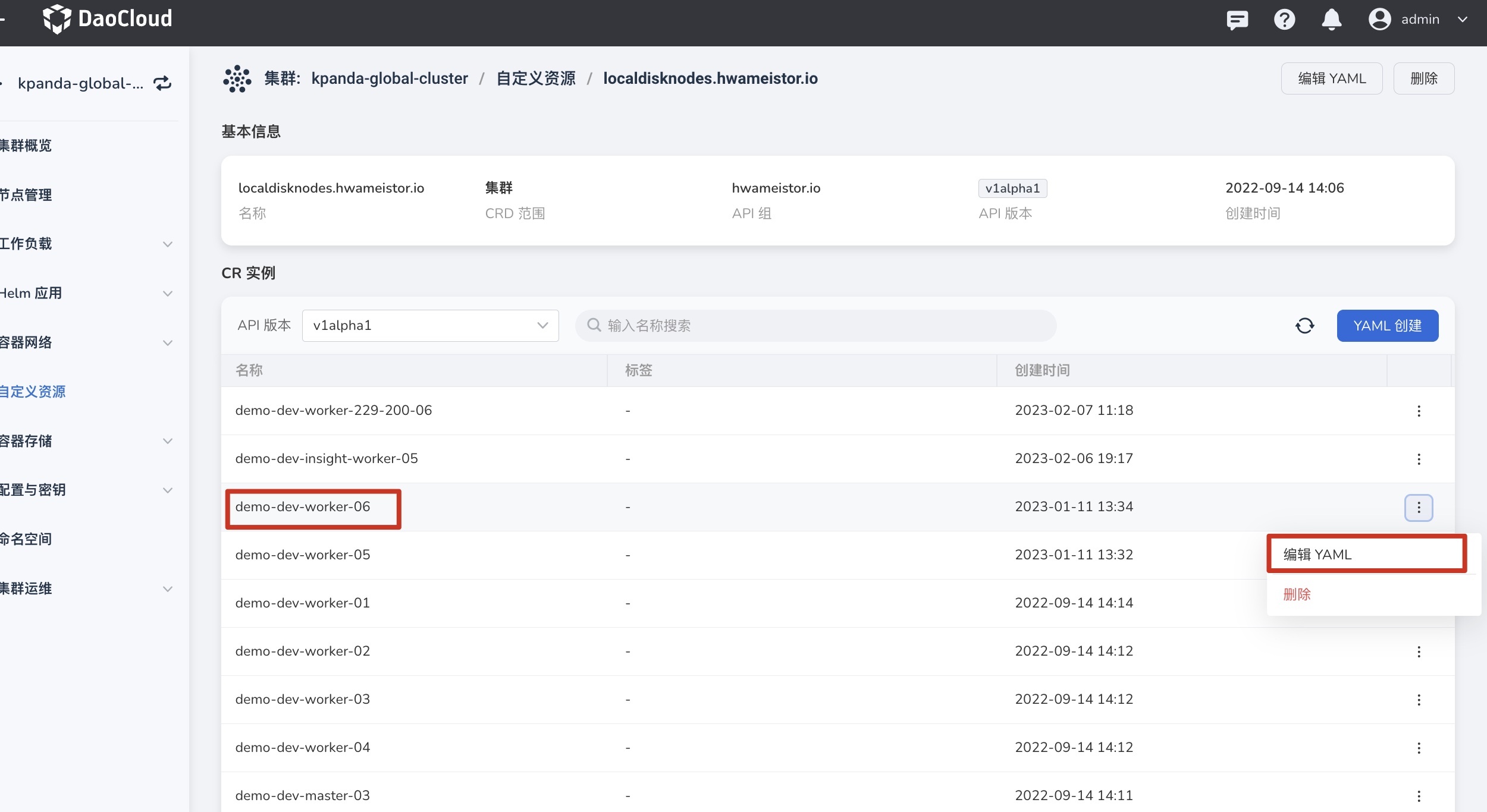Open more actions for demo-dev-worker-02
Image resolution: width=1487 pixels, height=812 pixels.
point(1419,652)
